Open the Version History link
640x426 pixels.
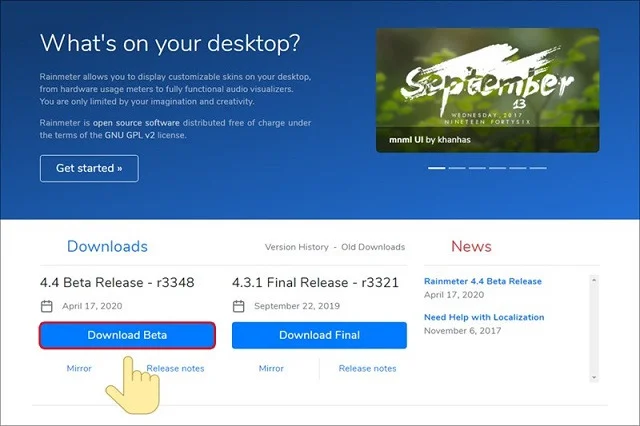[x=296, y=247]
